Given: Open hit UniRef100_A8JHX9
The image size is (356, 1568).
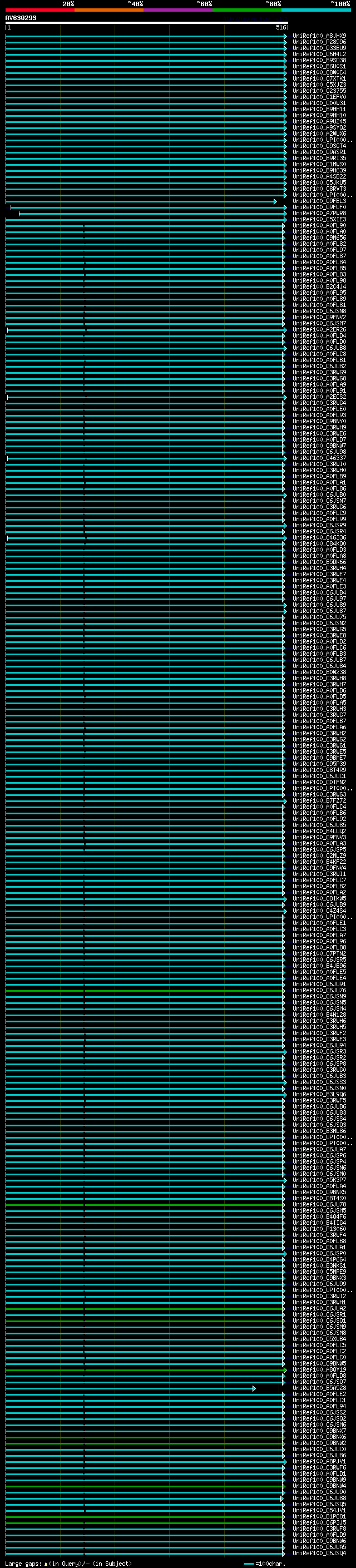Looking at the screenshot, I should [x=319, y=36].
